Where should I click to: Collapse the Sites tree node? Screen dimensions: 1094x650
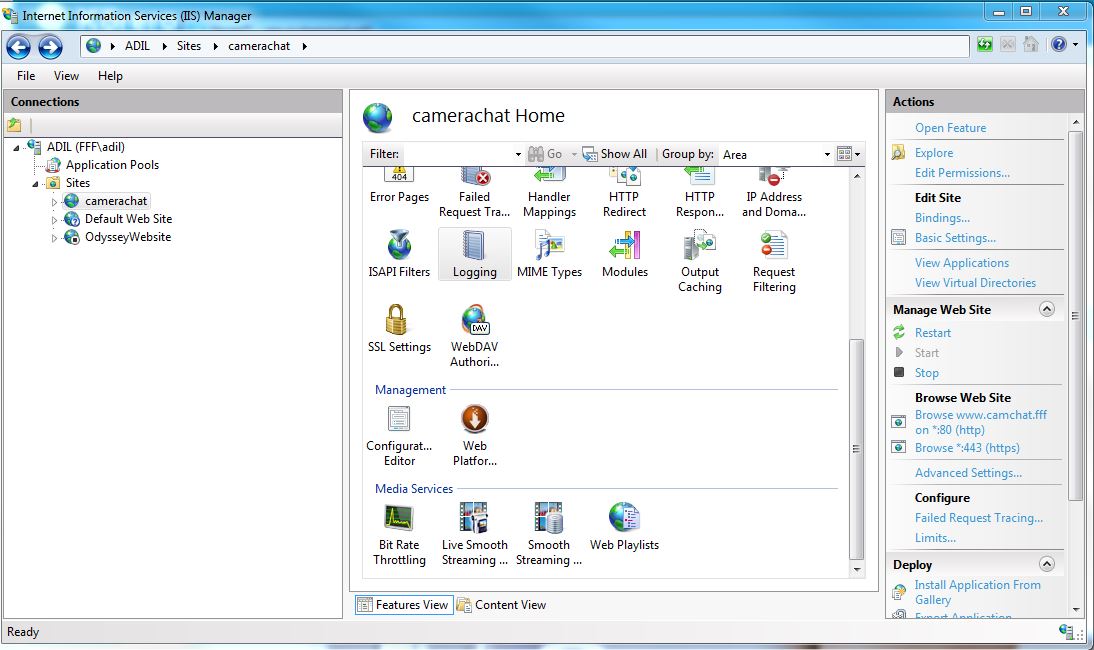[x=35, y=184]
